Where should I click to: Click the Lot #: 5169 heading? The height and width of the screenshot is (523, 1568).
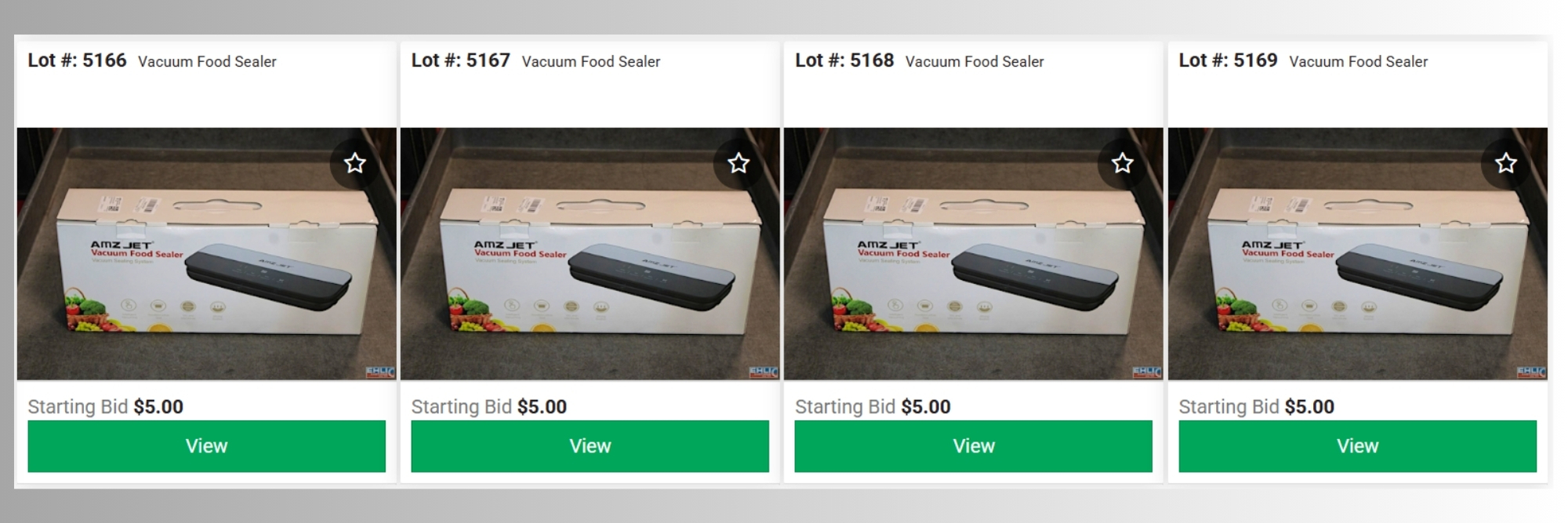click(1228, 60)
